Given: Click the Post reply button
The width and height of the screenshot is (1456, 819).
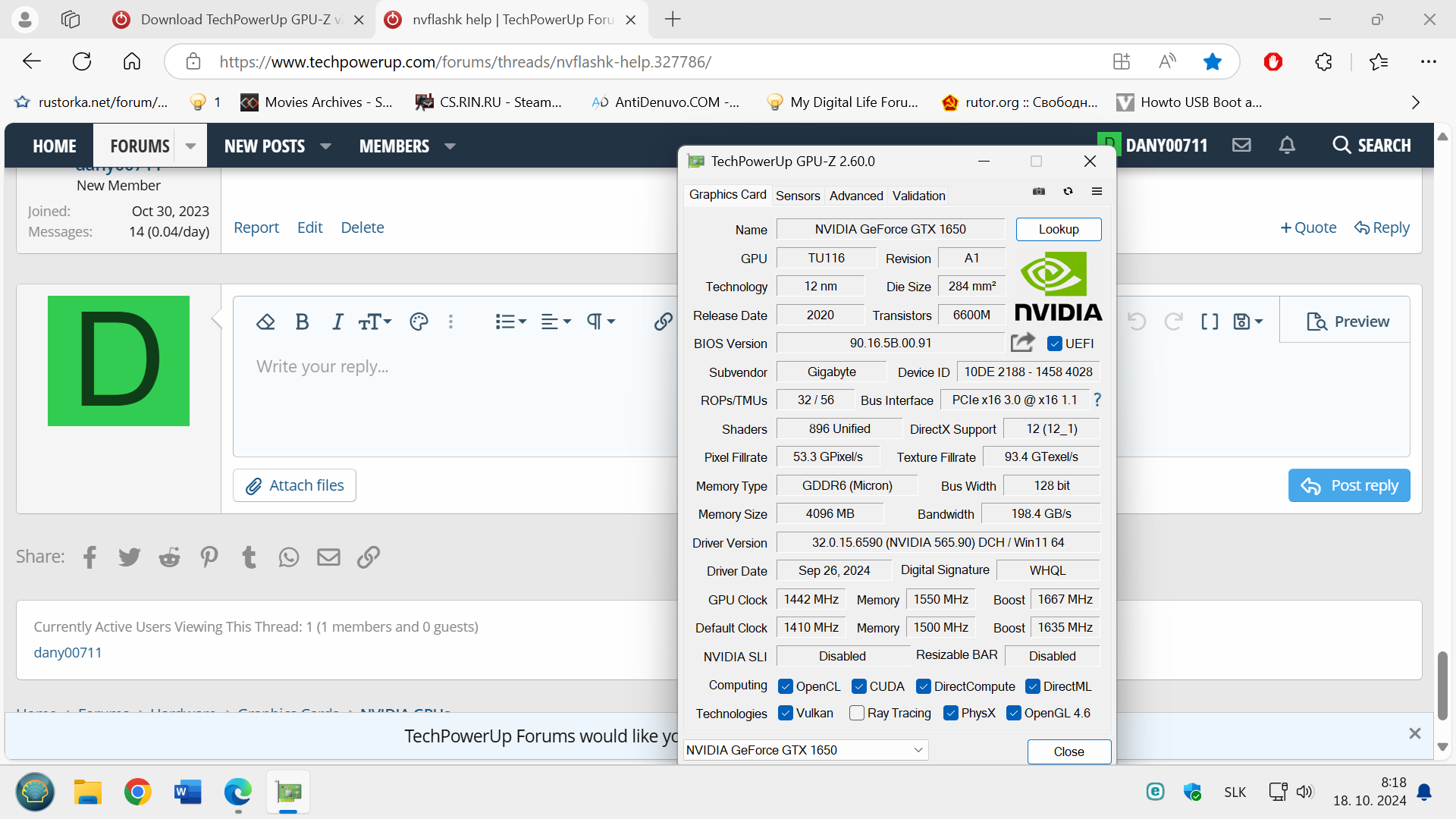Looking at the screenshot, I should coord(1349,485).
